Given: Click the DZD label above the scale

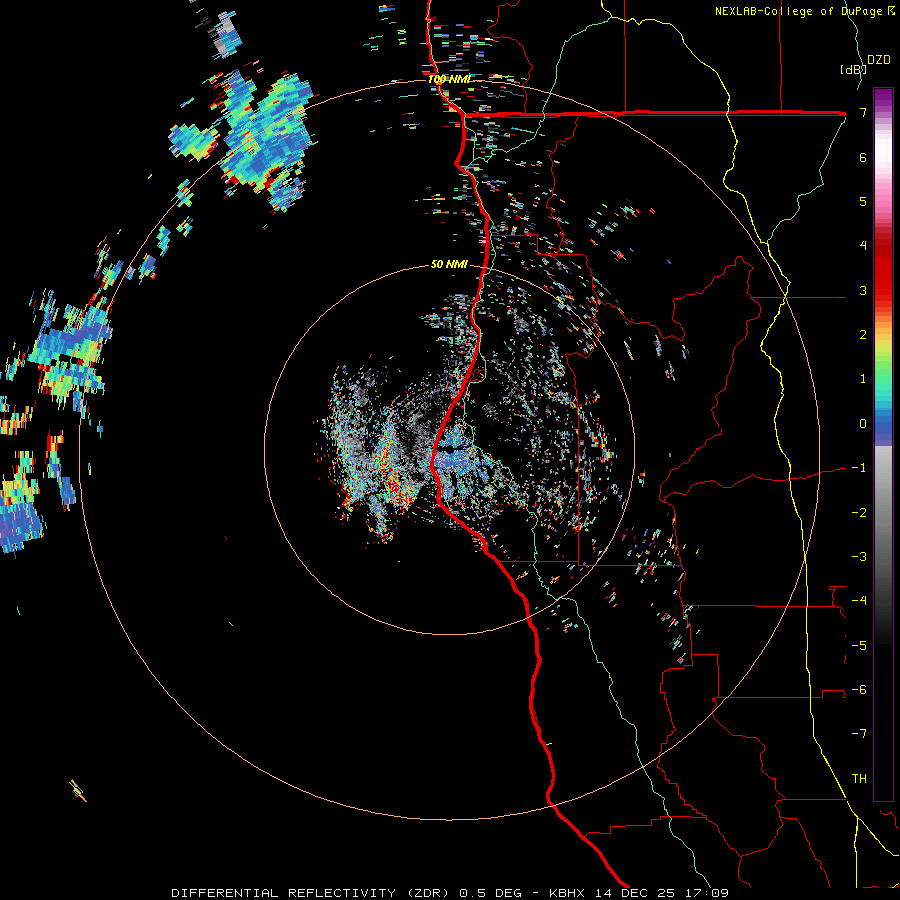Looking at the screenshot, I should pyautogui.click(x=879, y=60).
